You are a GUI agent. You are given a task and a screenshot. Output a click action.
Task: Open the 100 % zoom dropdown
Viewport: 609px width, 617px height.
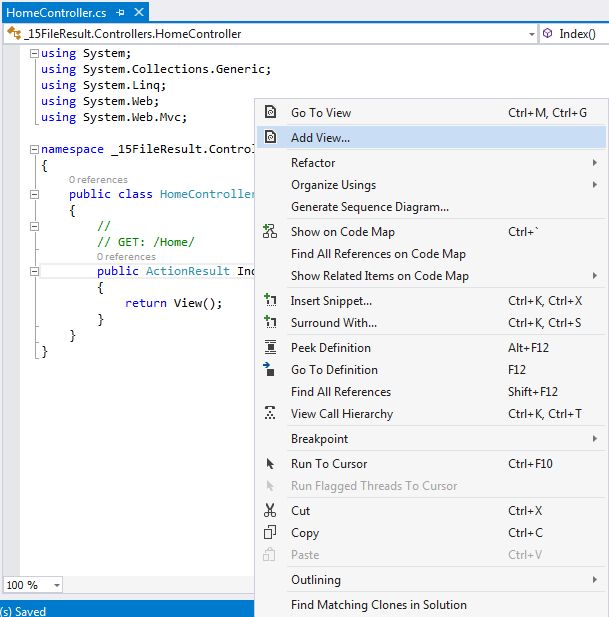pyautogui.click(x=56, y=585)
